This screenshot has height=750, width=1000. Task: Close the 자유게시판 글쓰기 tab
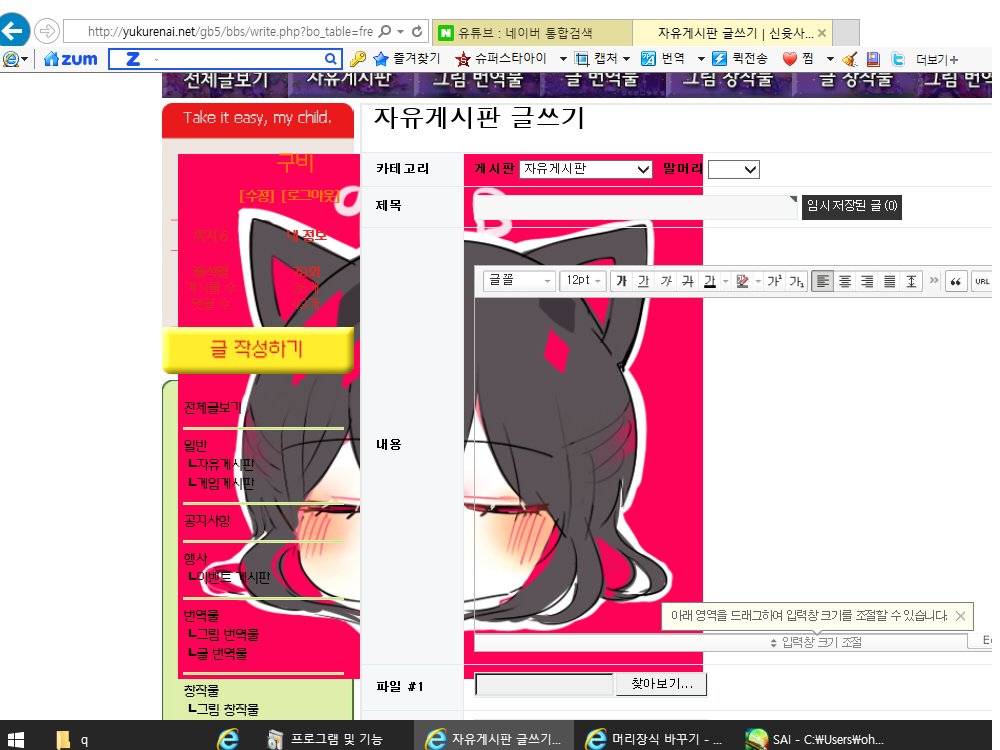[821, 33]
